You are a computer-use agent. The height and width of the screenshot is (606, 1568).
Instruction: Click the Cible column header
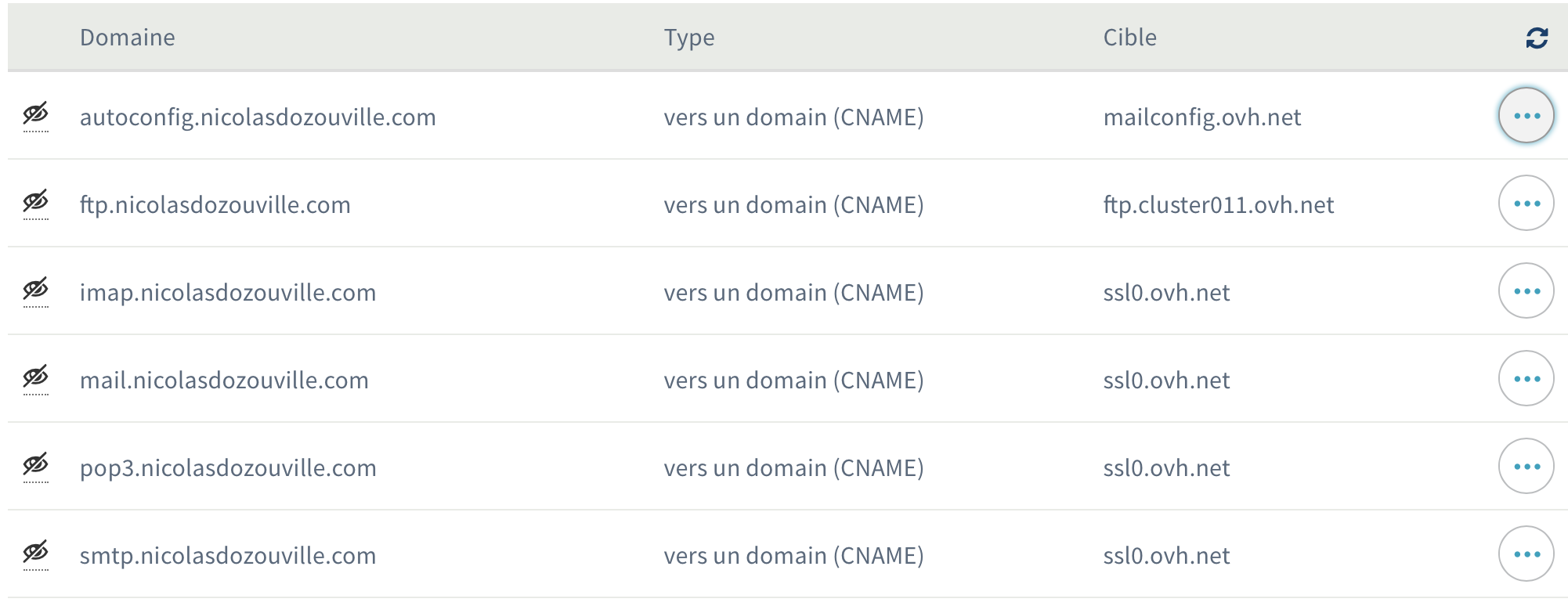[x=1129, y=38]
